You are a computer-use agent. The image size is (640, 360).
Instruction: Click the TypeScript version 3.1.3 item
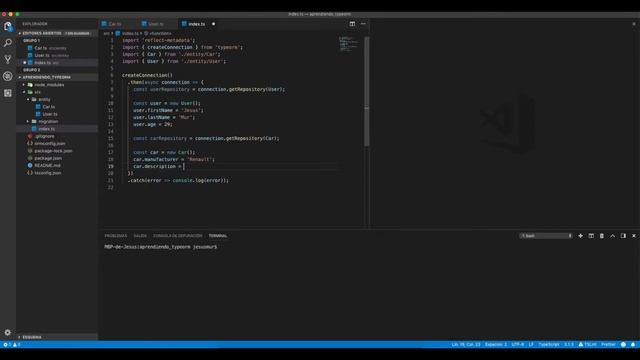pyautogui.click(x=569, y=344)
